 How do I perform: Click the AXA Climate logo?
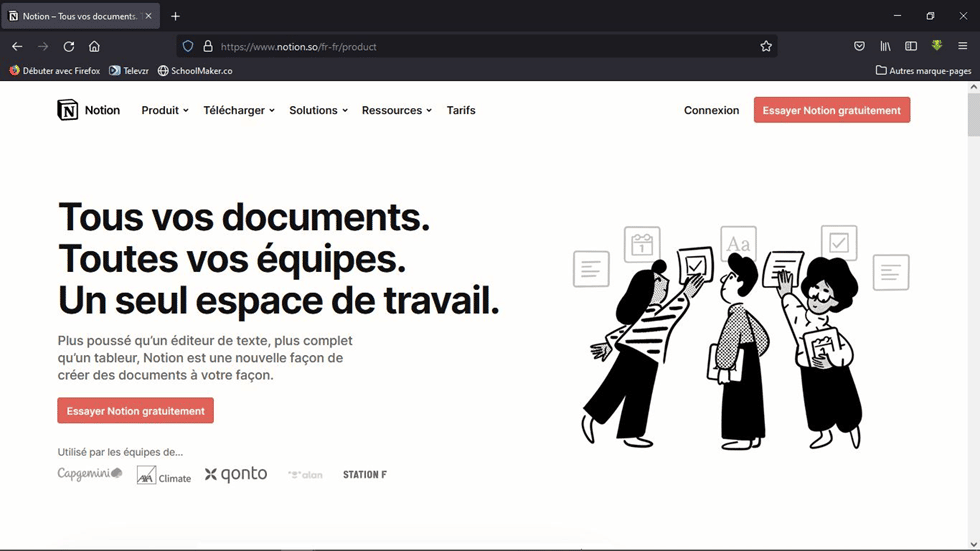tap(164, 475)
